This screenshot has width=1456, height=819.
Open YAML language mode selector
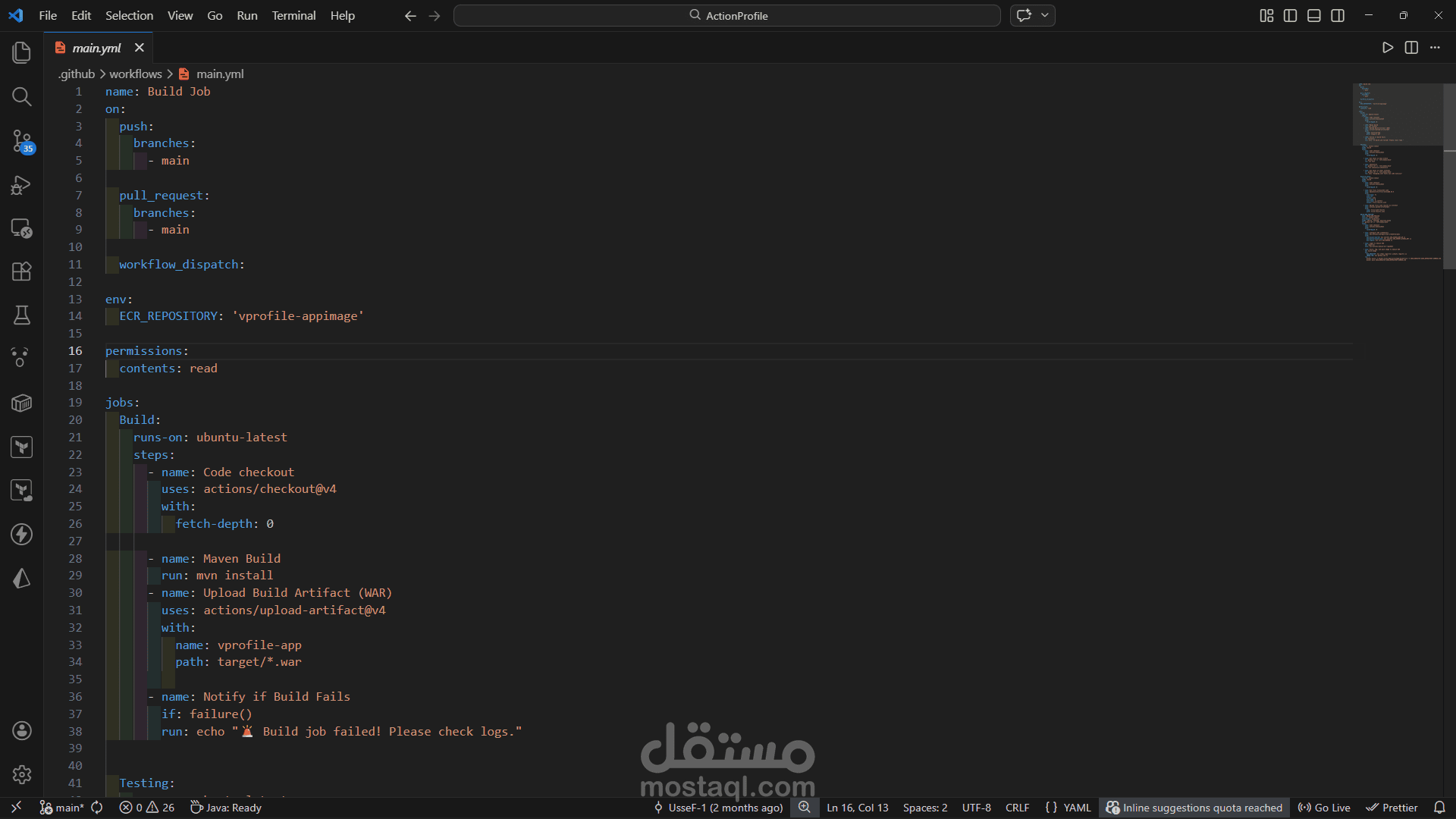point(1076,808)
